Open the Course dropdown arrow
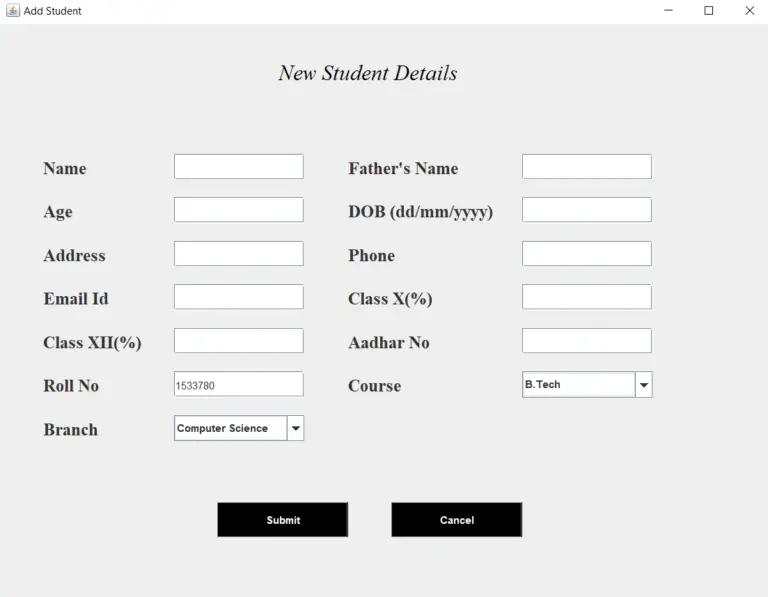This screenshot has height=597, width=768. pos(643,385)
